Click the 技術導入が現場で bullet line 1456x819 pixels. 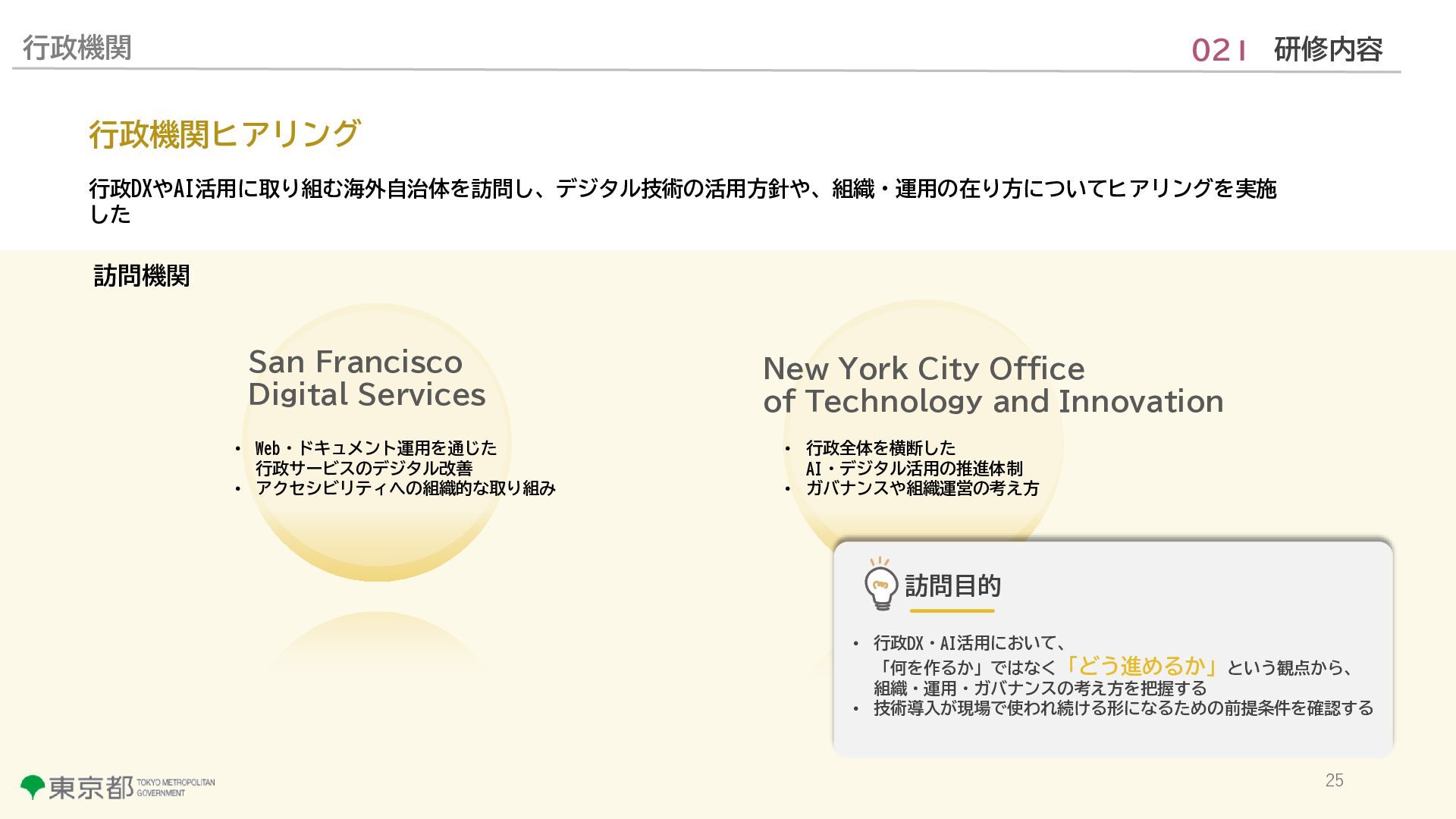[1122, 708]
